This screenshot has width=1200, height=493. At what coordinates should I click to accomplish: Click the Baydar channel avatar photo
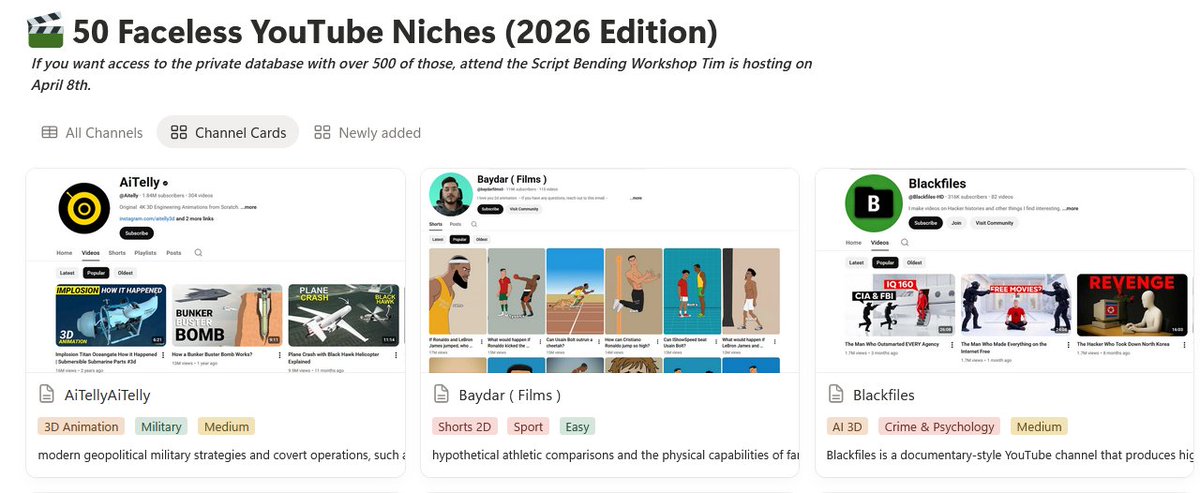452,196
